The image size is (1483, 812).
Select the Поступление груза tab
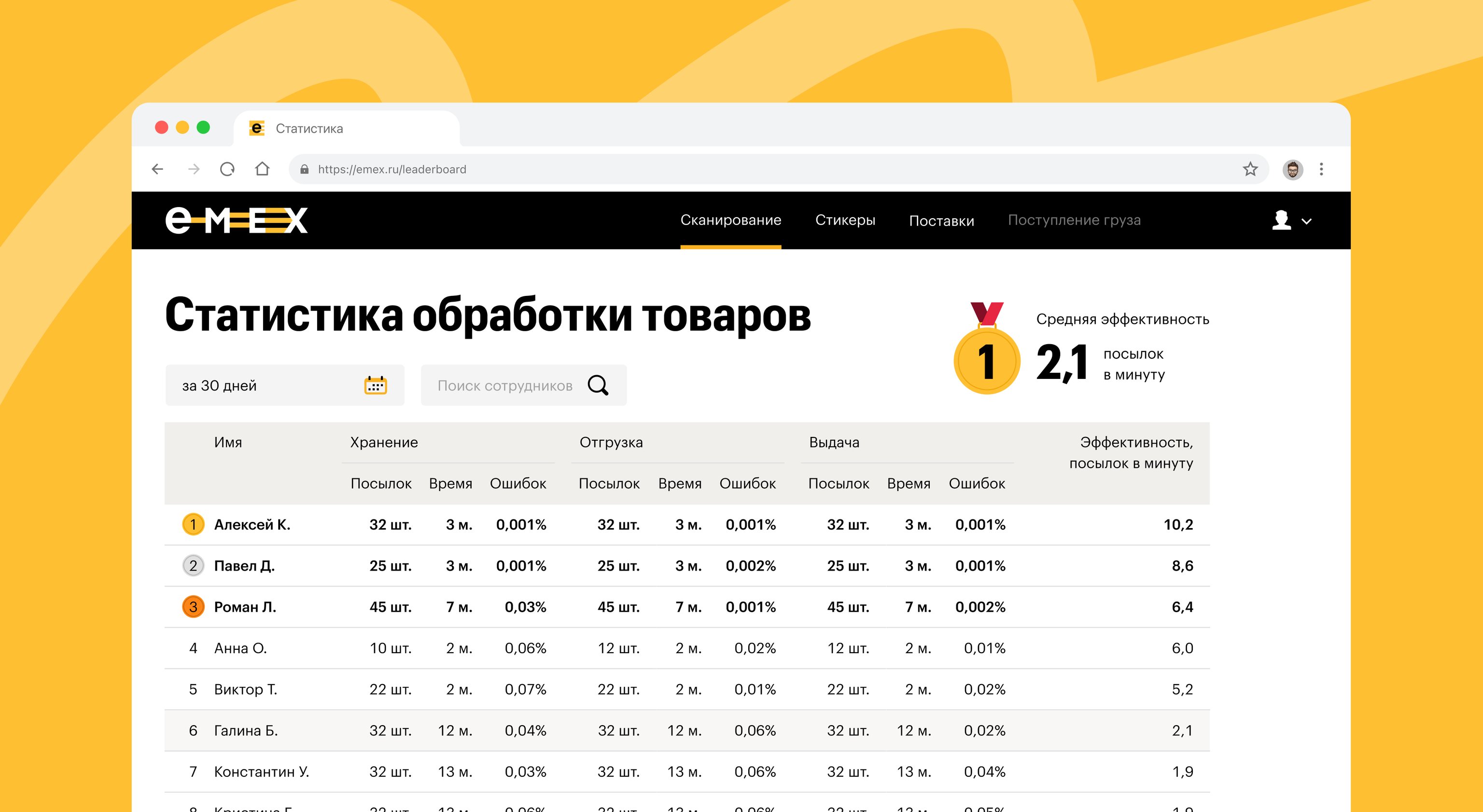[1074, 220]
